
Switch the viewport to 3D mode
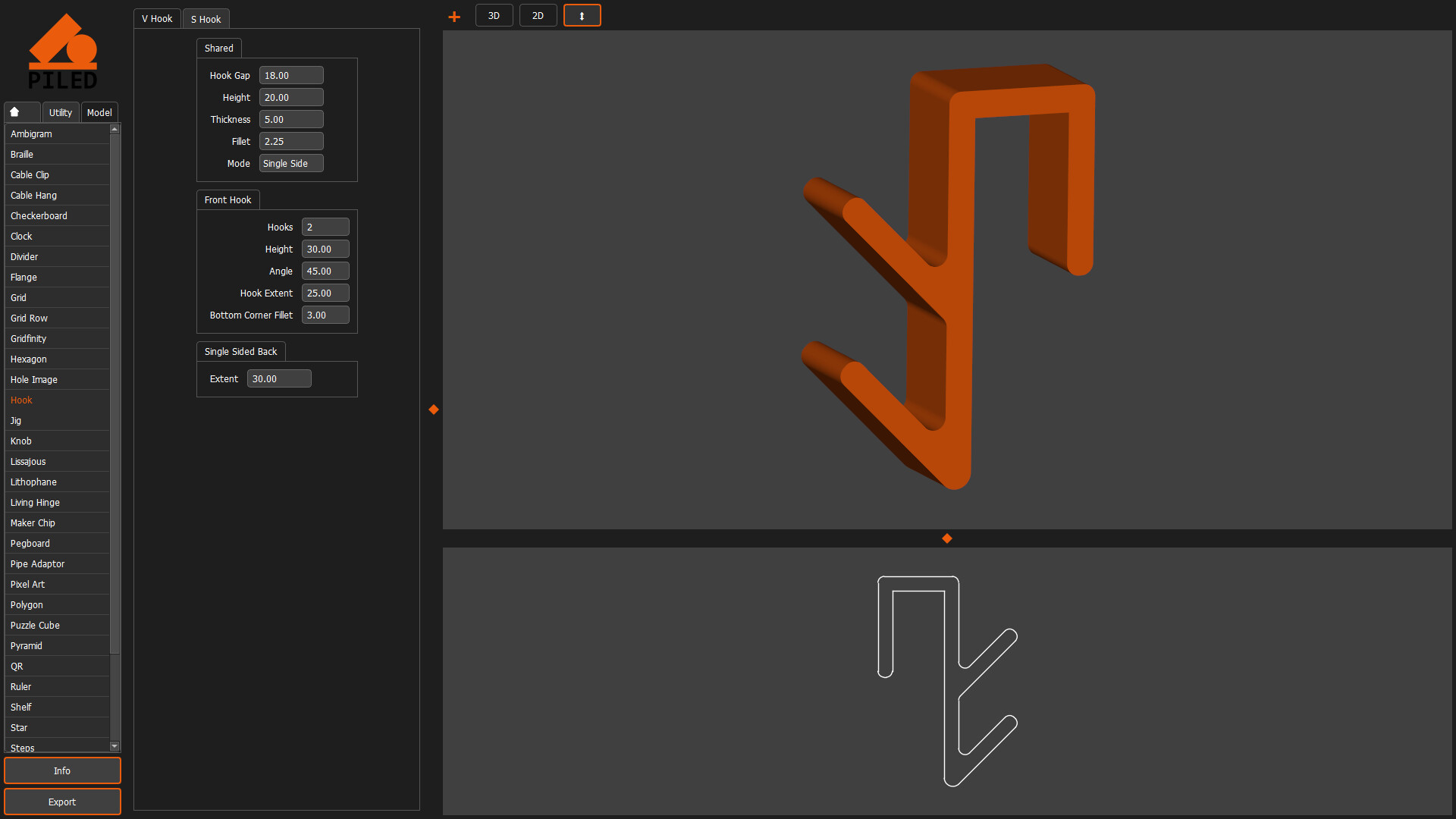494,15
